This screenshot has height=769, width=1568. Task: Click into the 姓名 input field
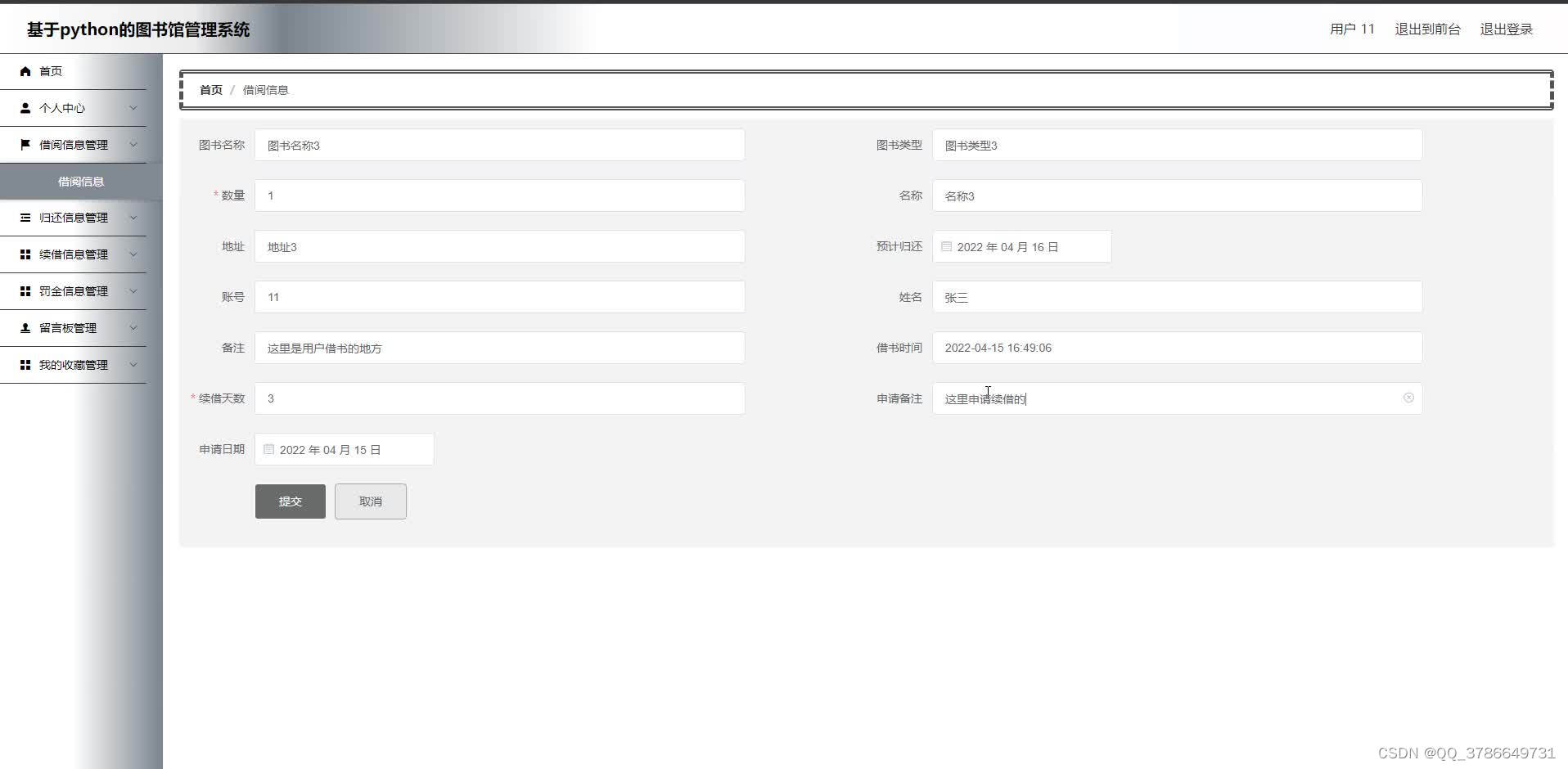pos(1177,297)
